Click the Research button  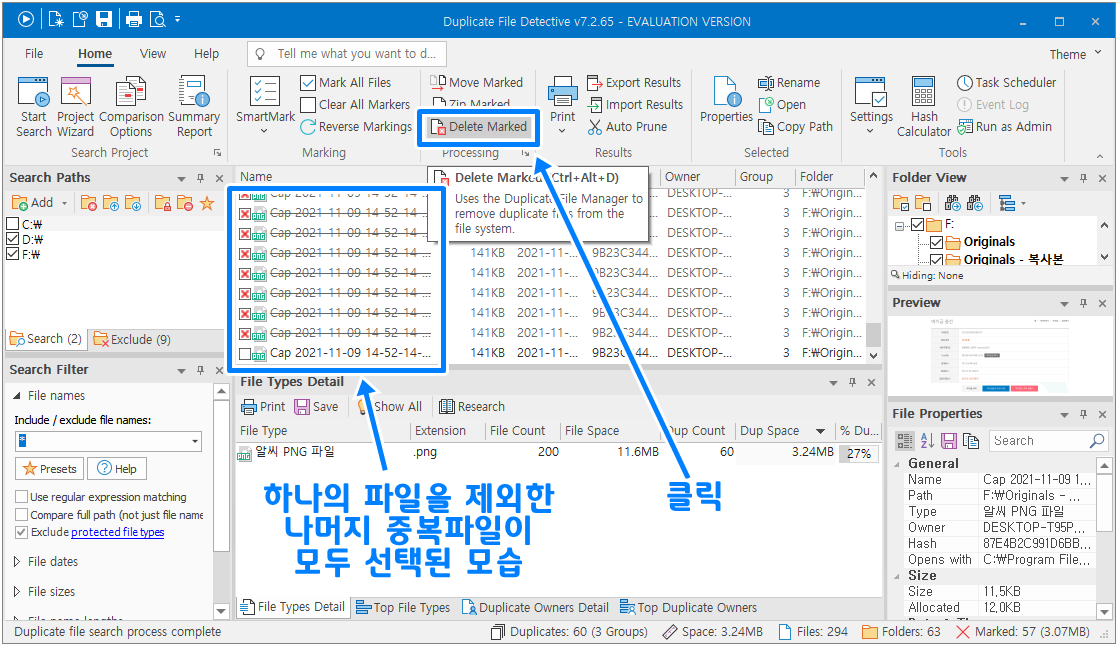coord(471,407)
